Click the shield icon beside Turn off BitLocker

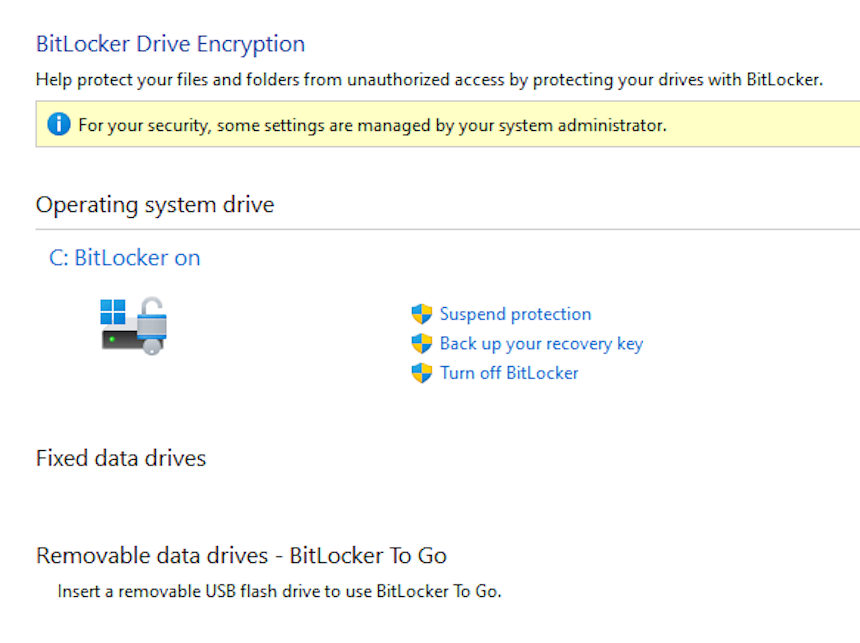[422, 373]
